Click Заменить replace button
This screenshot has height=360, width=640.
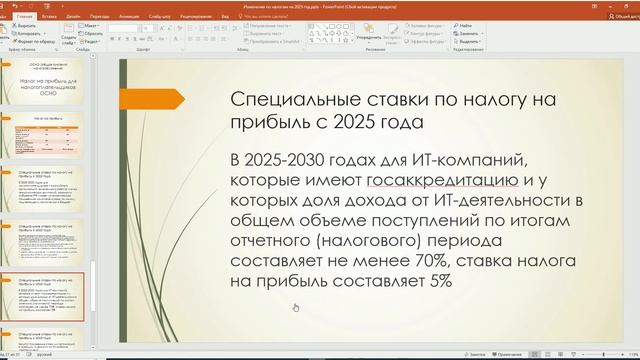(466, 33)
